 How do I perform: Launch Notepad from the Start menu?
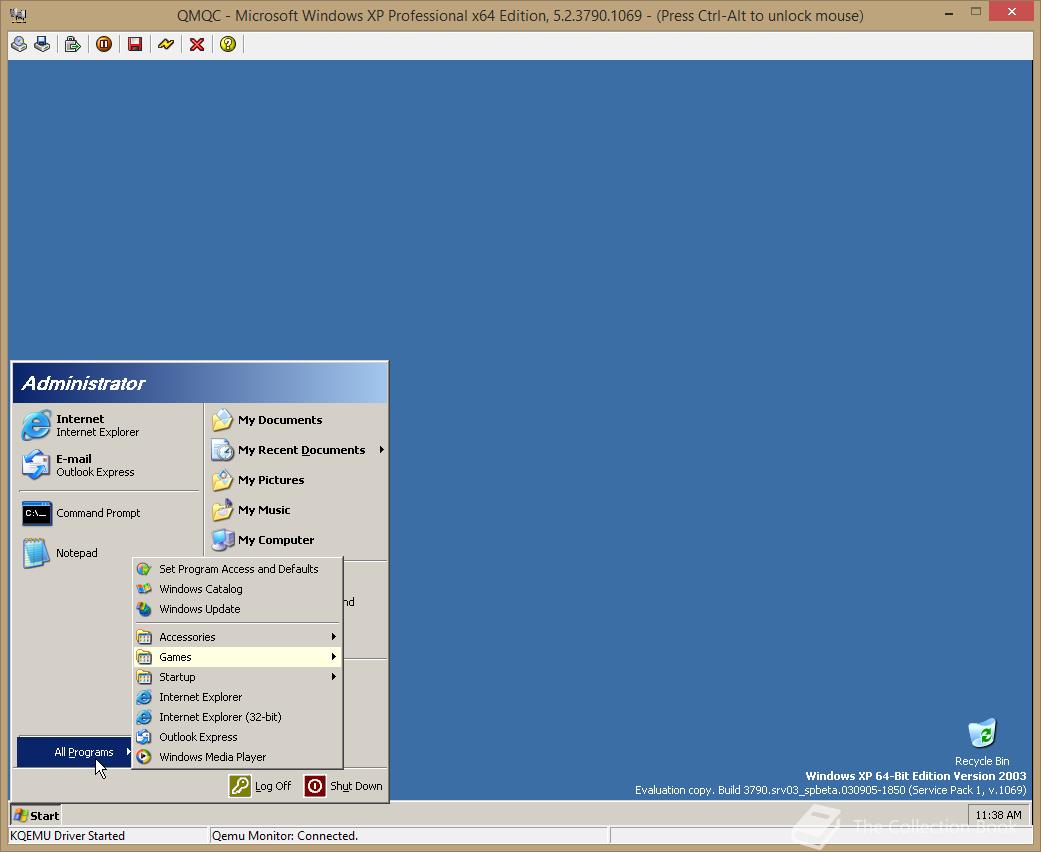[77, 553]
